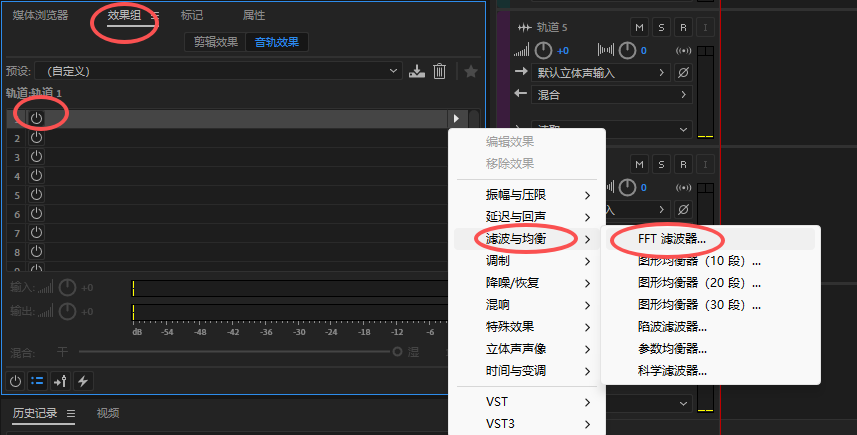The height and width of the screenshot is (435, 857).
Task: Switch to 历史记录 tab
Action: click(35, 413)
